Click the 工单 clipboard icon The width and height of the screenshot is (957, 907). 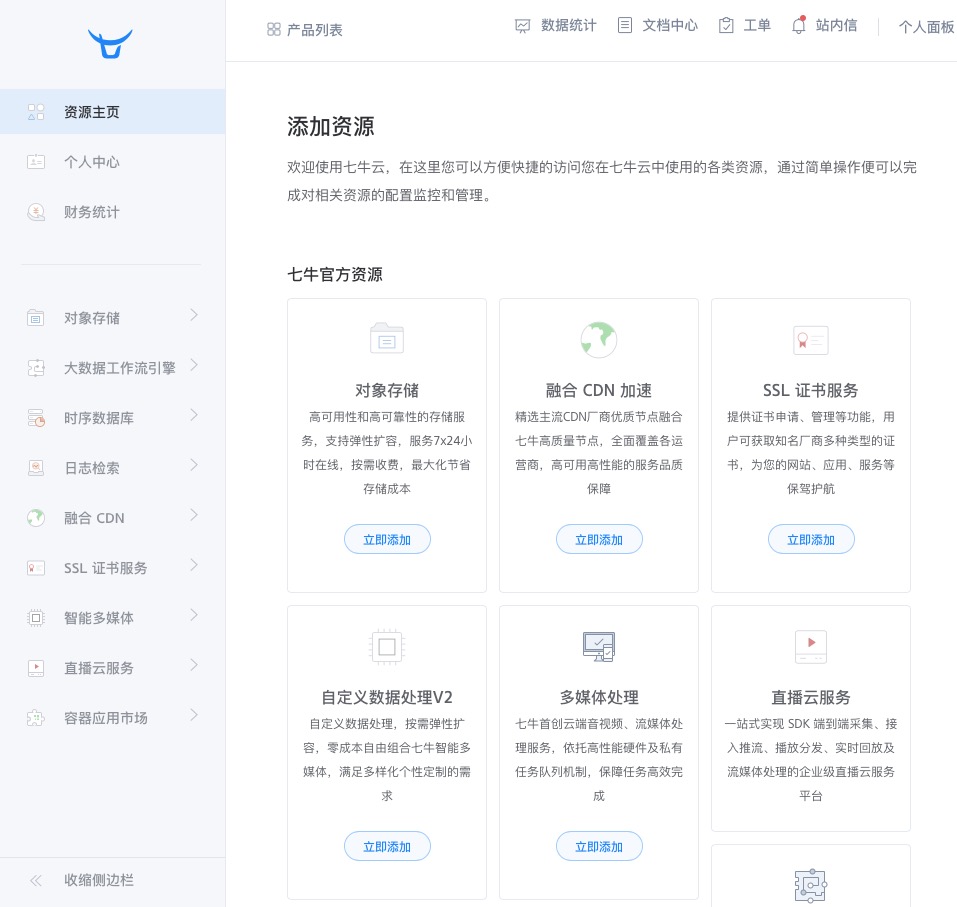coord(726,25)
